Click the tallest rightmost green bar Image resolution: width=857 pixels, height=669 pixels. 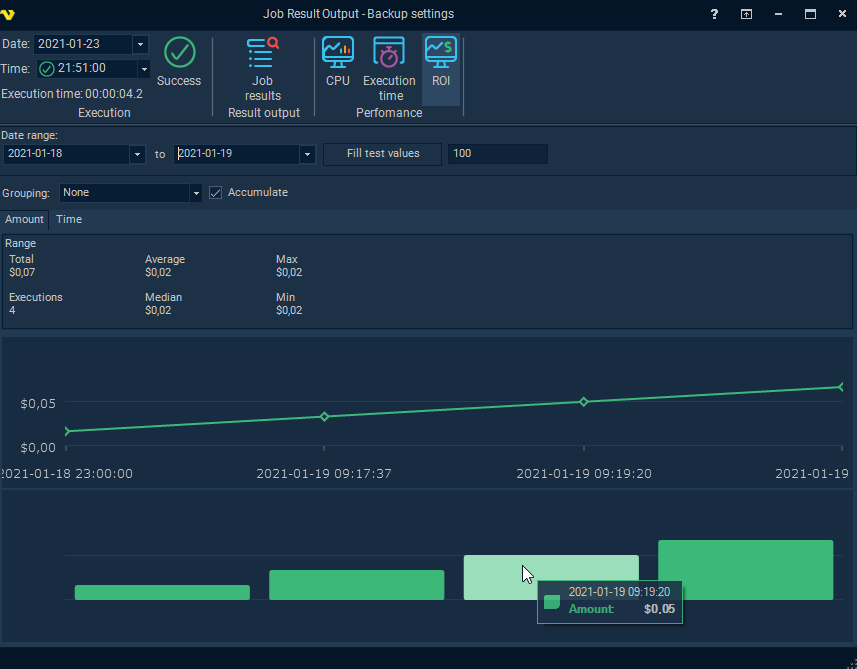pos(745,570)
